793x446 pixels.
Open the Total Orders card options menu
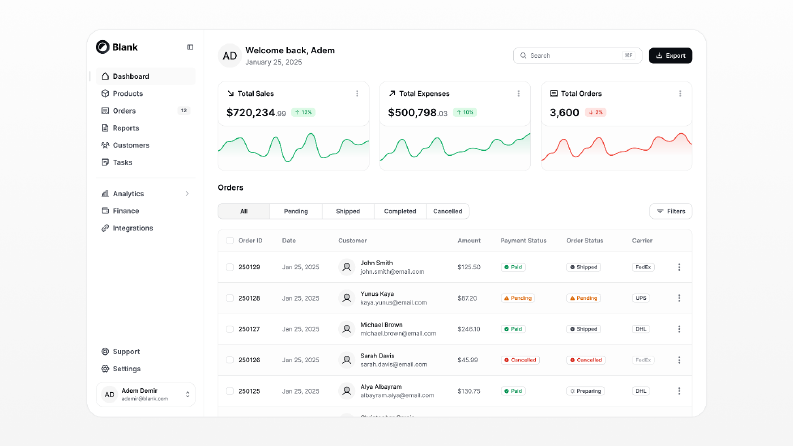pyautogui.click(x=680, y=94)
